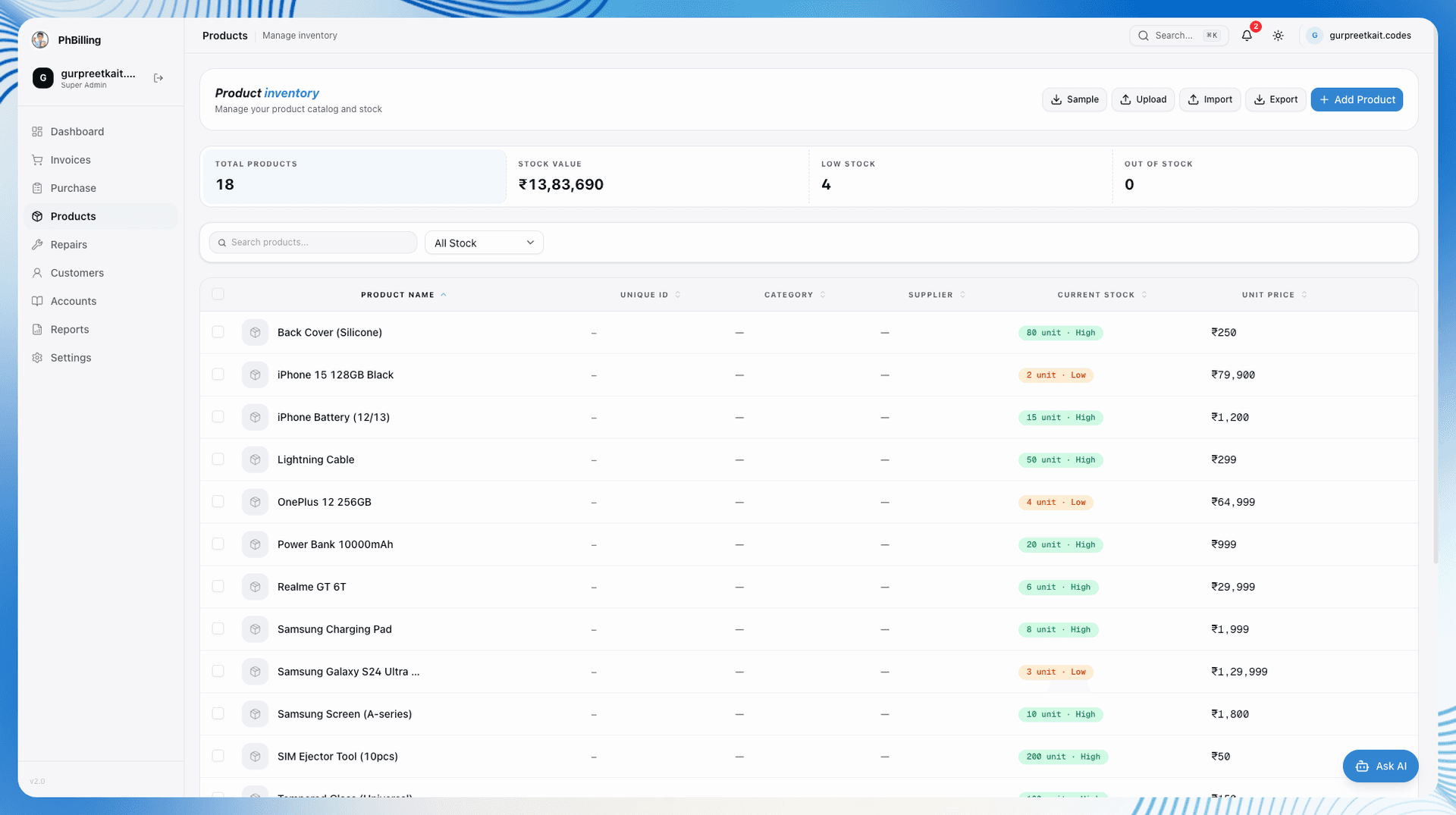This screenshot has width=1456, height=815.
Task: Click the Samsung Galaxy S24 Ultra product icon
Action: [x=255, y=672]
